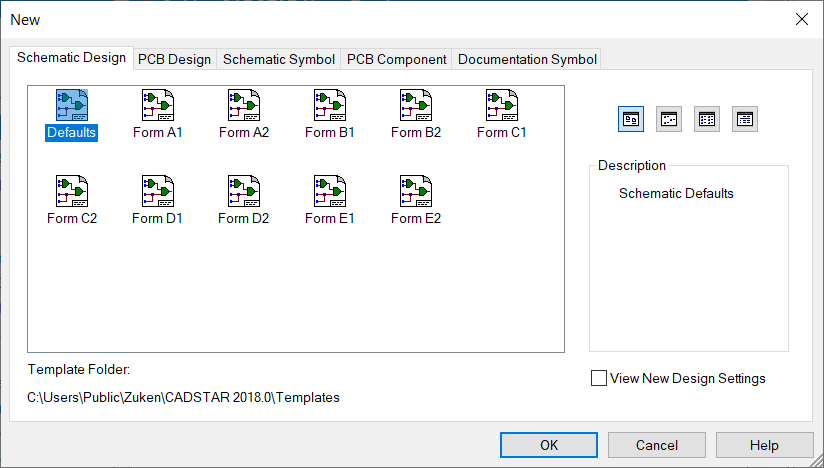Switch to details view mode
Viewport: 824px width, 468px height.
coord(745,119)
